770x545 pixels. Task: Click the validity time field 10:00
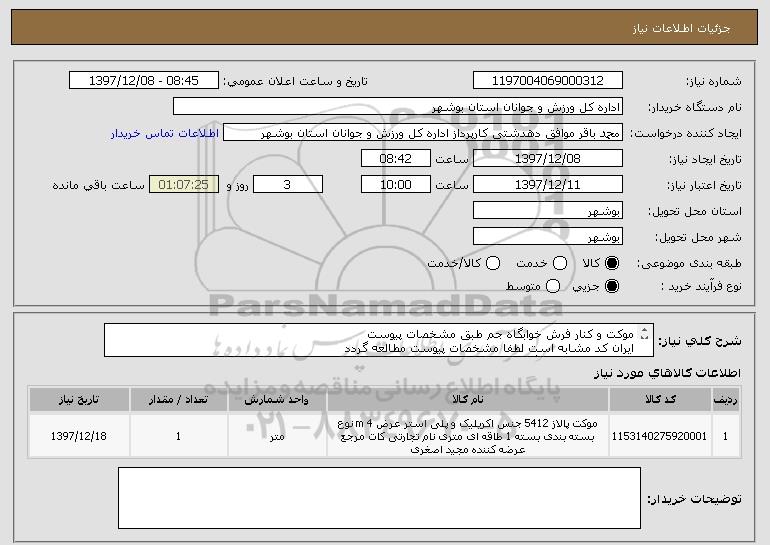[396, 185]
